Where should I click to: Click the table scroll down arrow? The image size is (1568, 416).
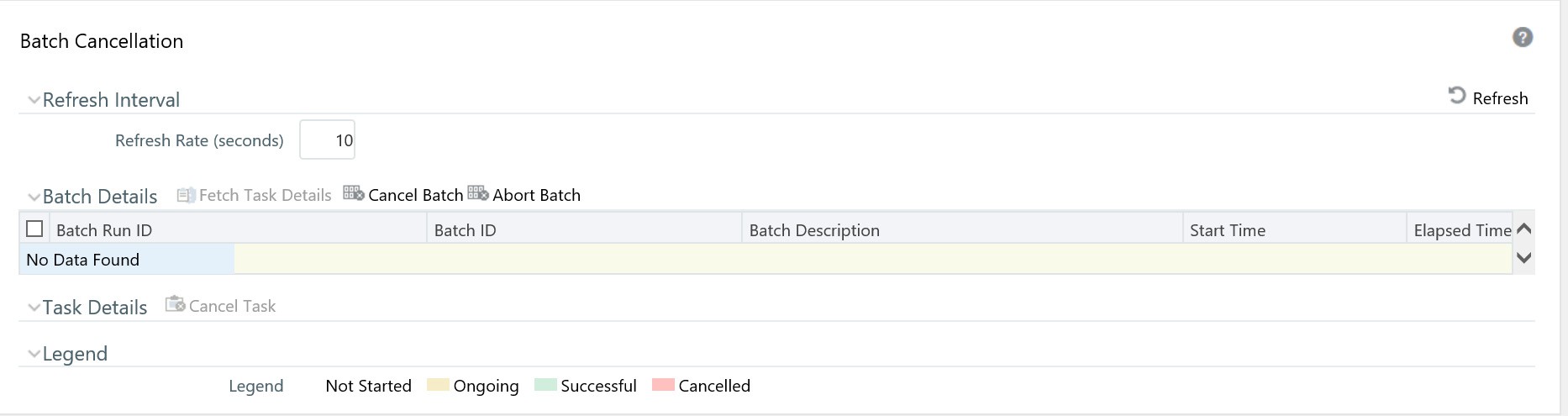[1523, 258]
